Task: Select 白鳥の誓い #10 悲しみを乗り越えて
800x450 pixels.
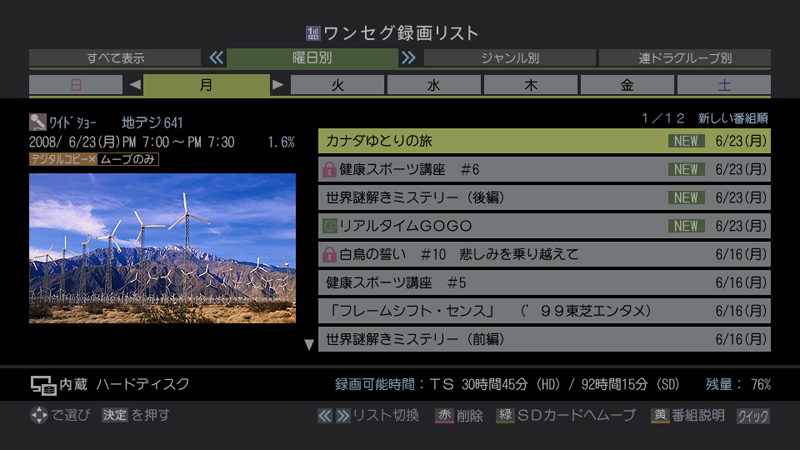Action: [544, 254]
